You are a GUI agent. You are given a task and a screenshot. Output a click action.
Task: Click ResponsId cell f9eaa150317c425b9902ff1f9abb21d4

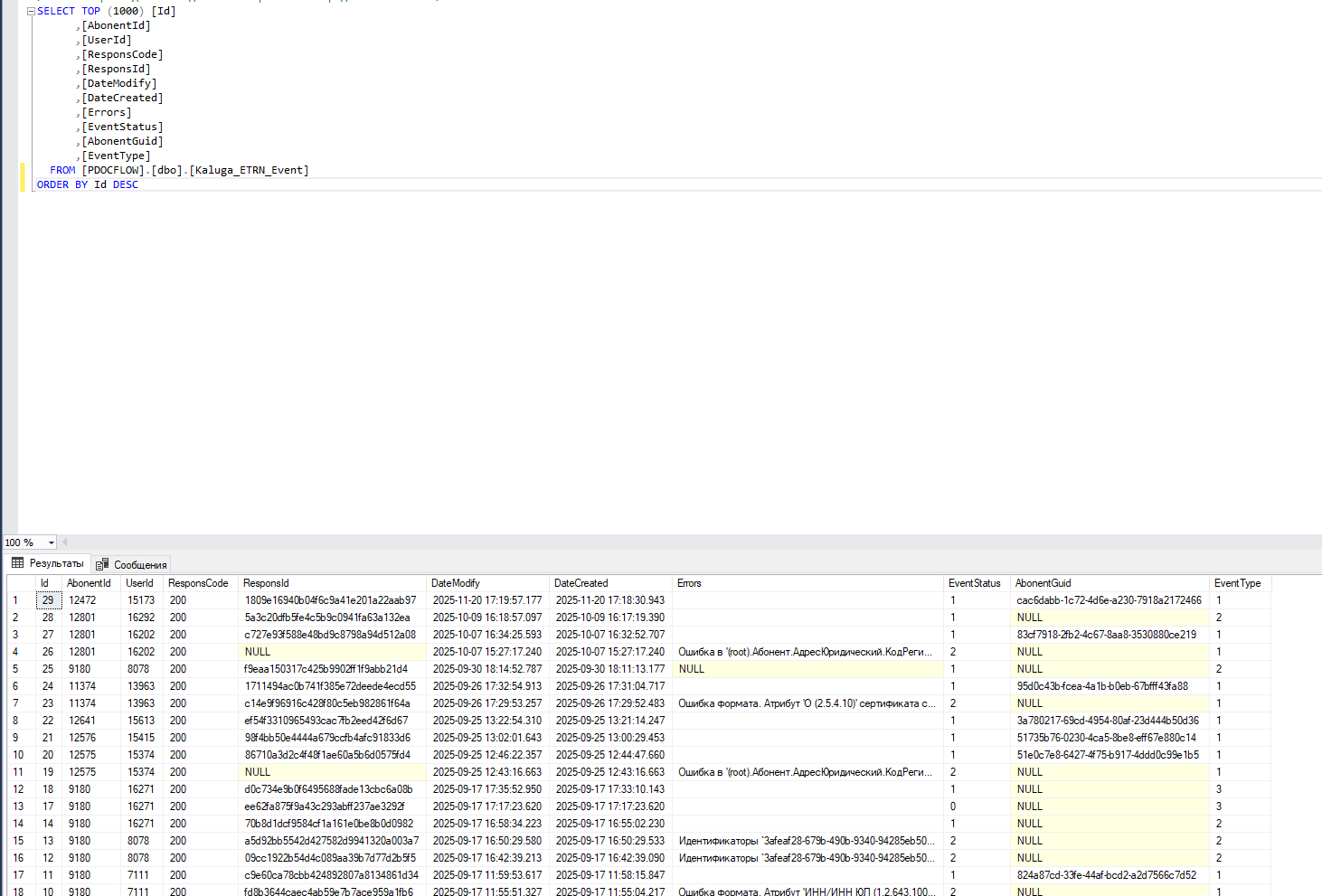pos(332,669)
